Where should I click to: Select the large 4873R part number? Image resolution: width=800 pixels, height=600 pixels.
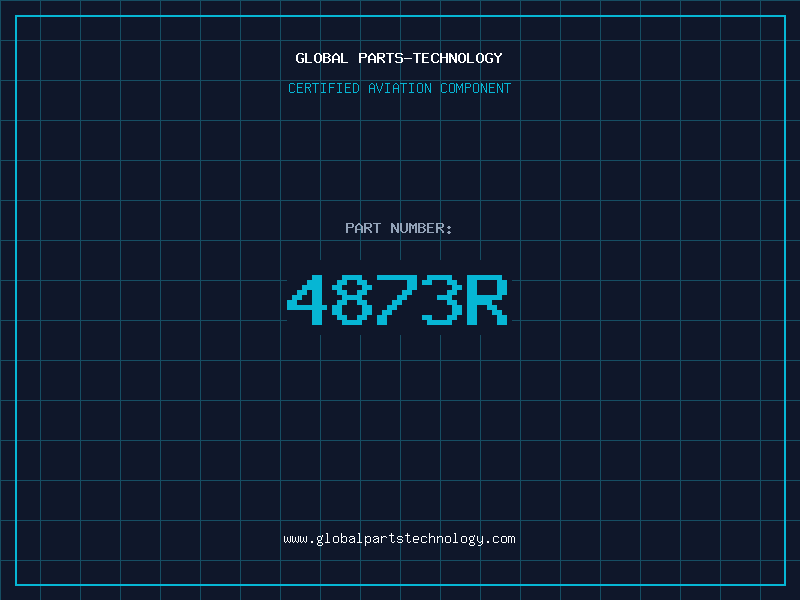click(399, 300)
